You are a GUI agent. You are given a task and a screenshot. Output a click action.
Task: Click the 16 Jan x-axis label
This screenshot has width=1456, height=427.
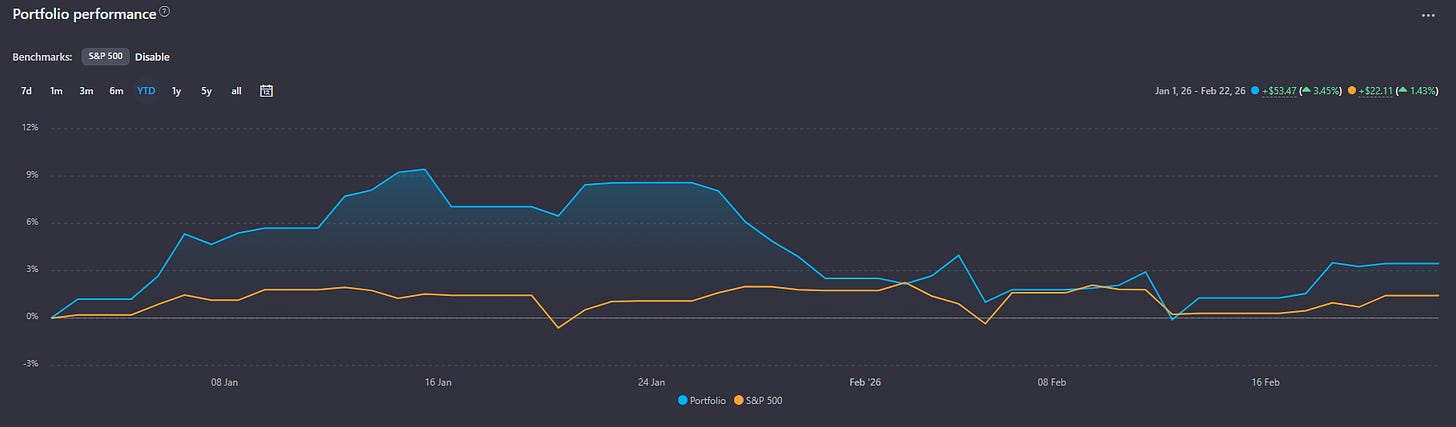point(438,382)
